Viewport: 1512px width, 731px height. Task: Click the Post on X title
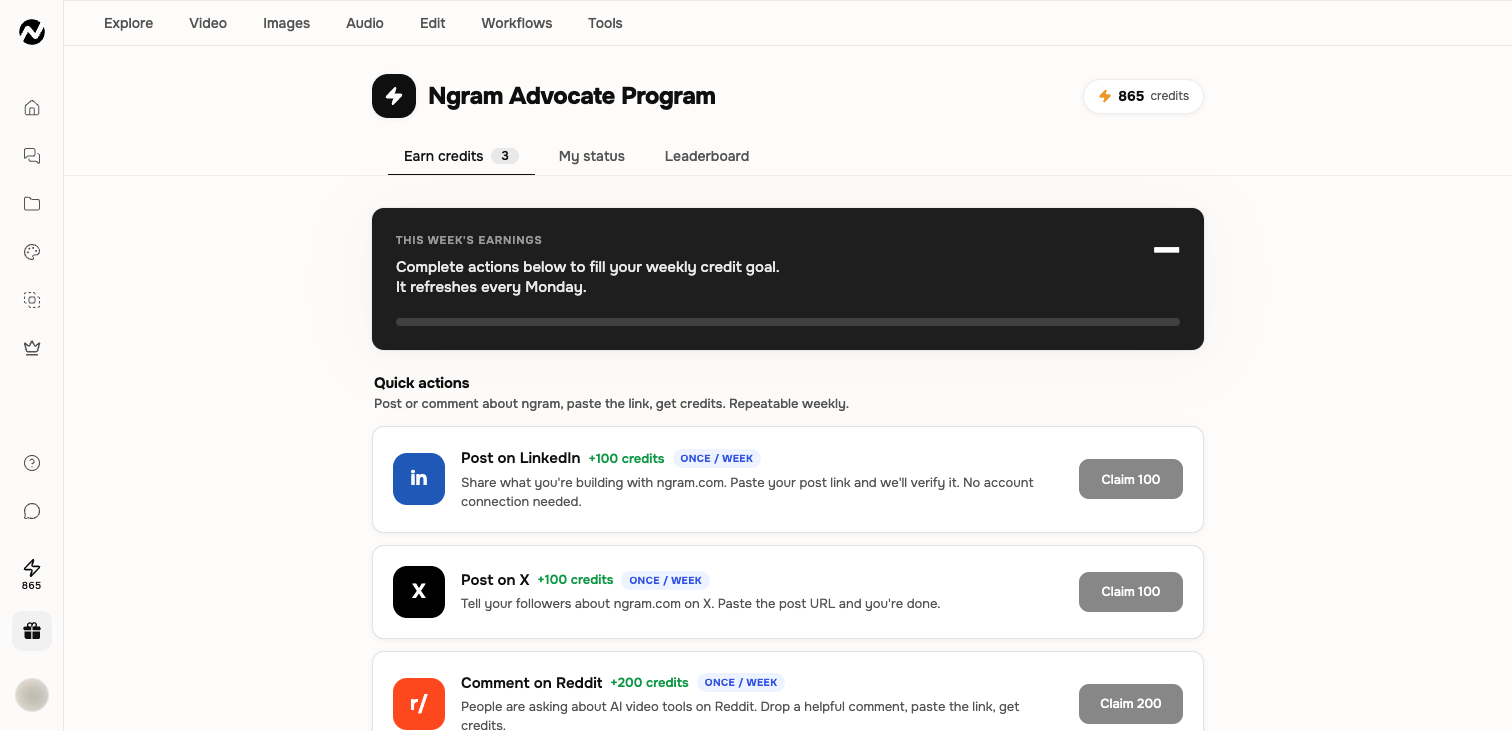(495, 580)
